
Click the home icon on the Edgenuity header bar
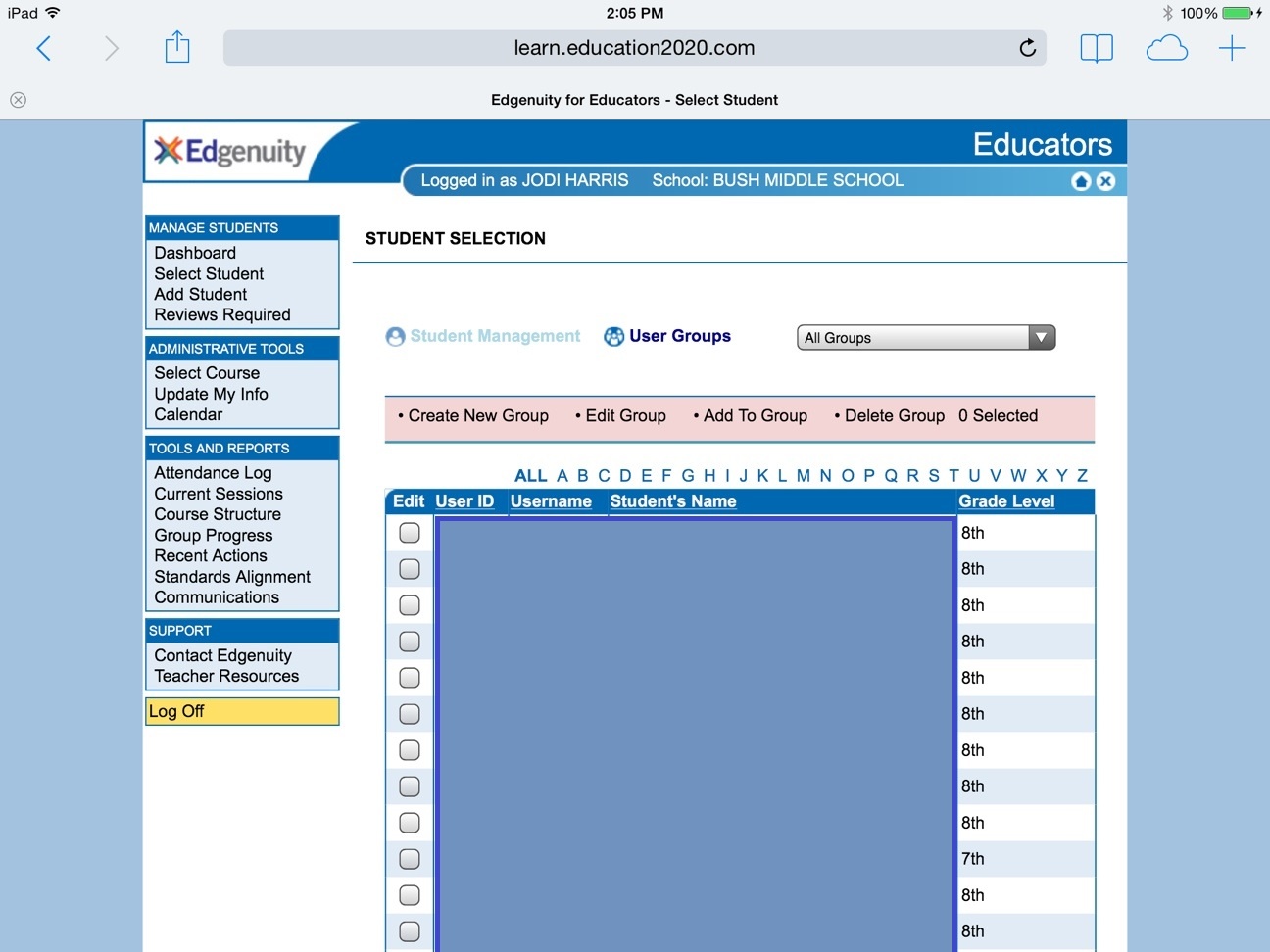tap(1081, 180)
